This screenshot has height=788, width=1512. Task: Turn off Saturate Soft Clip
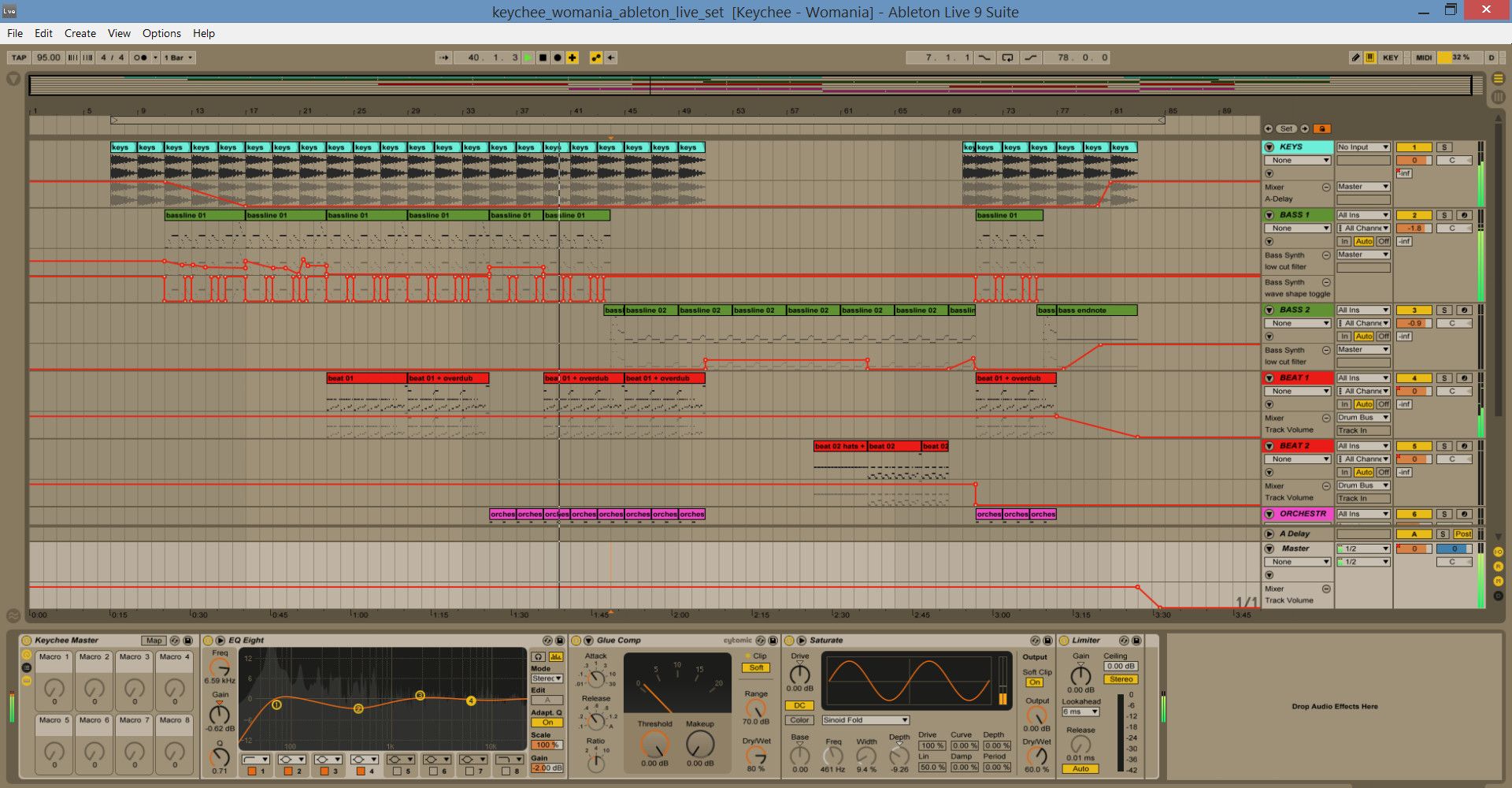pyautogui.click(x=1035, y=682)
